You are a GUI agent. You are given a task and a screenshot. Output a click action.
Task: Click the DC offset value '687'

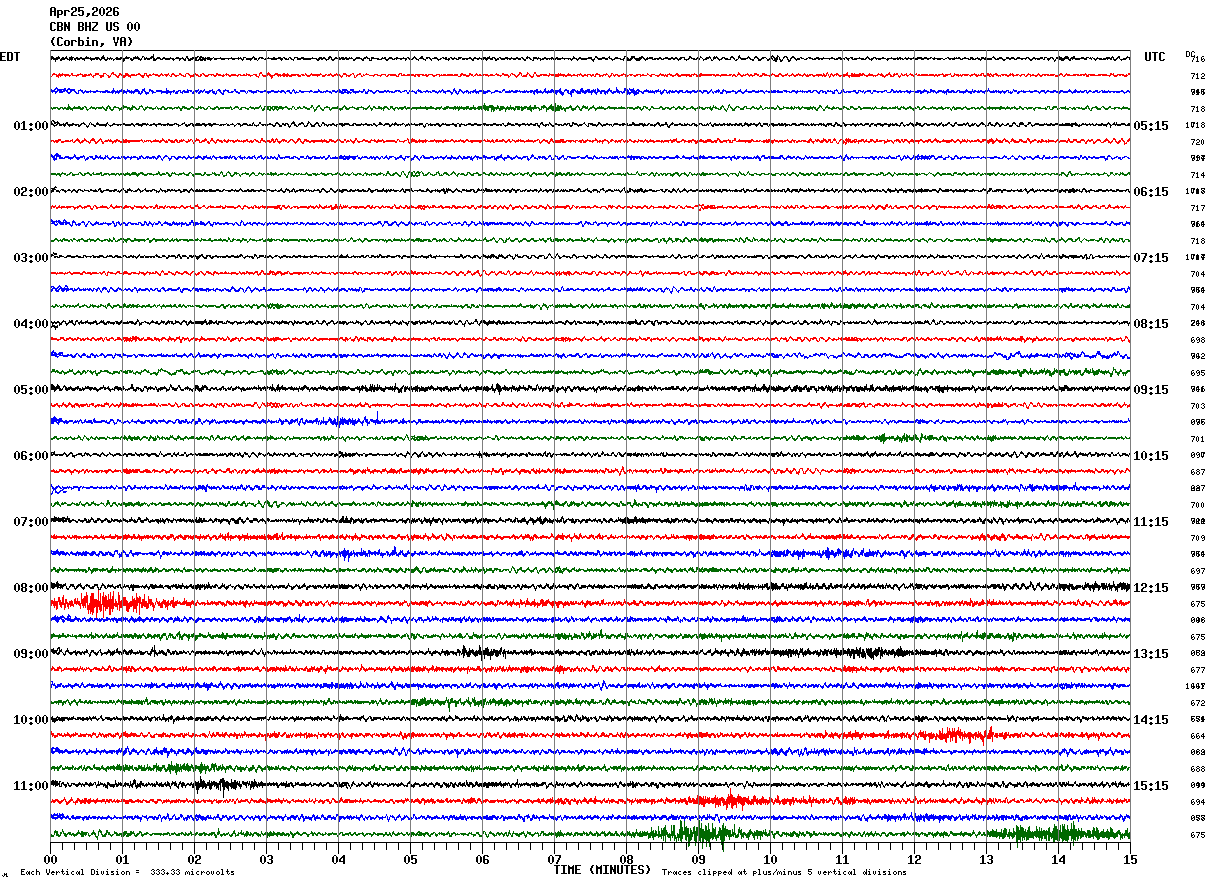point(1197,472)
